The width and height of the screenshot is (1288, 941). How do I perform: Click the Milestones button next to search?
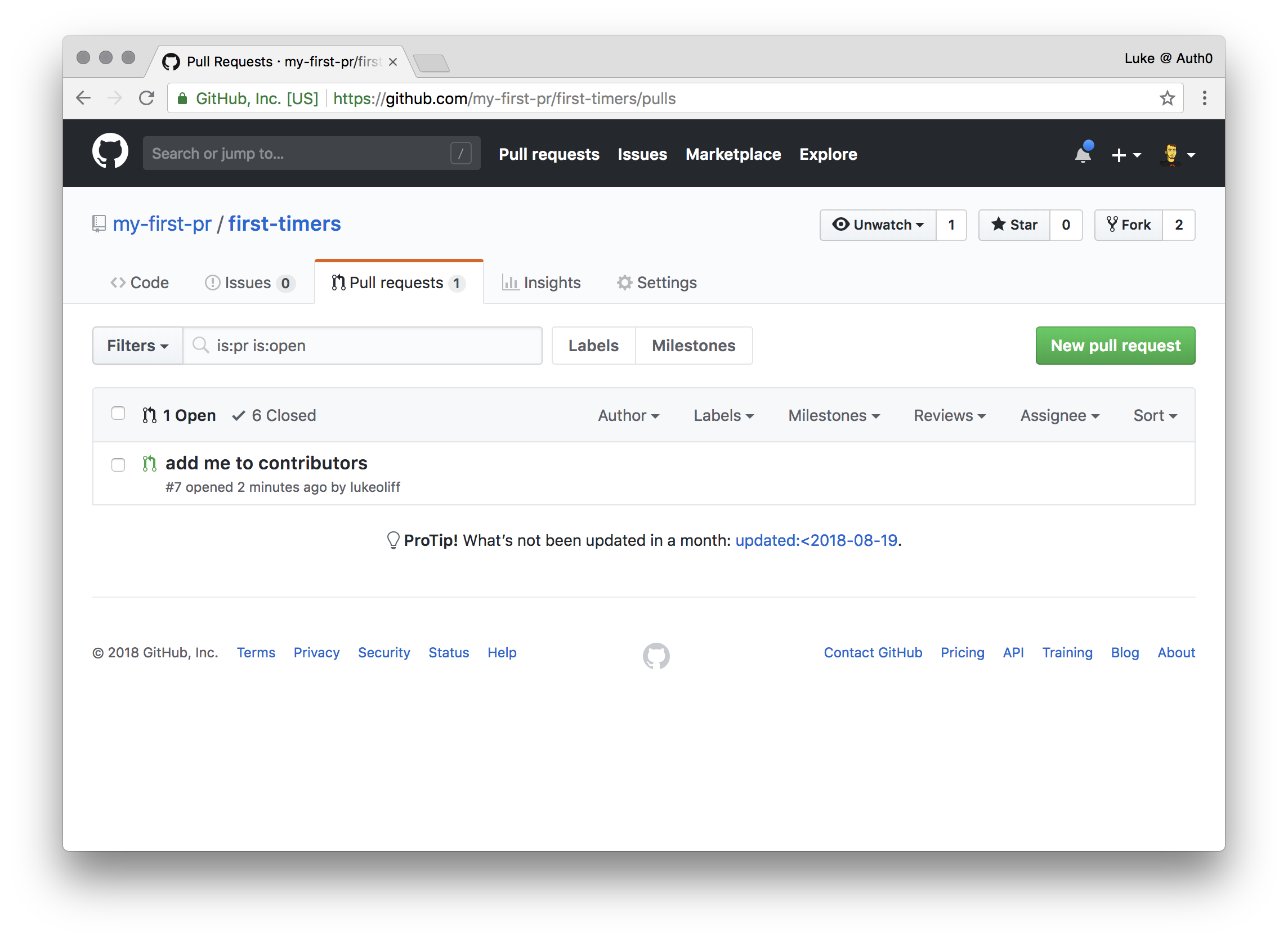click(x=694, y=345)
